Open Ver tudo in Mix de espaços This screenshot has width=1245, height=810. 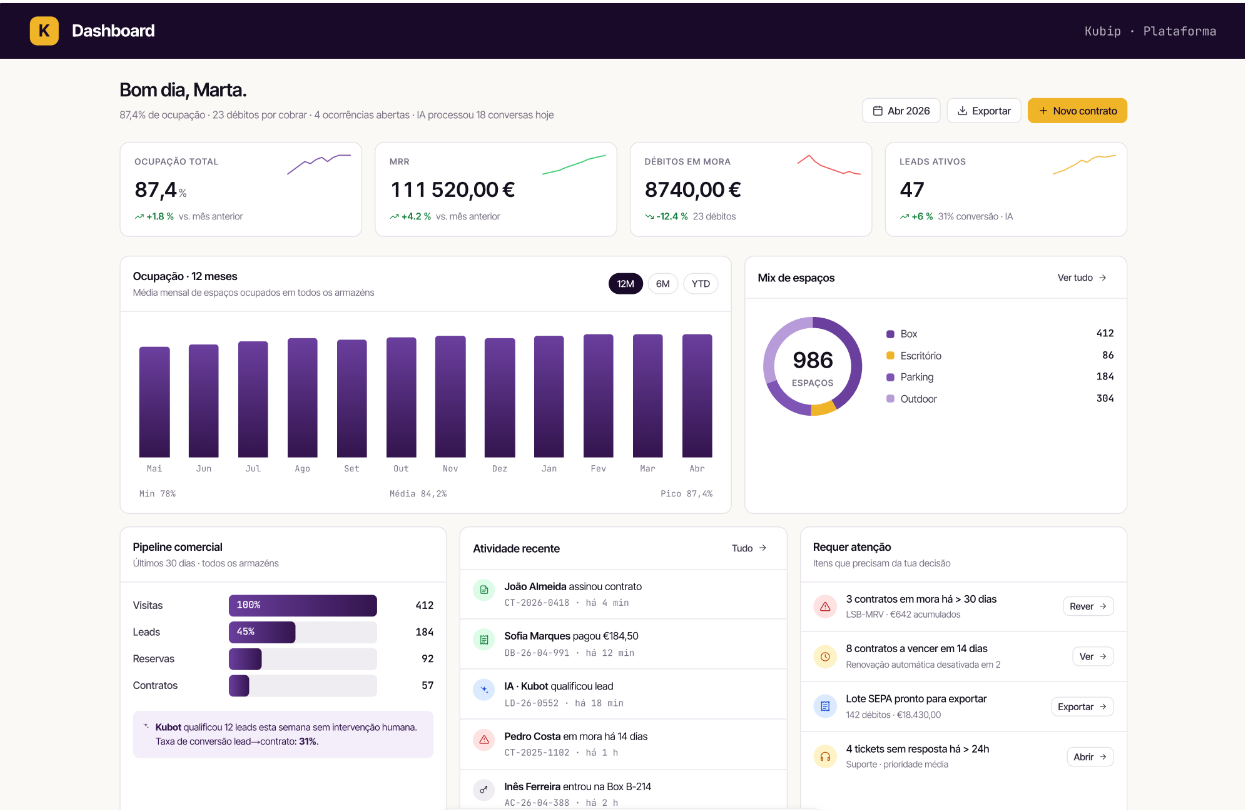(1082, 278)
